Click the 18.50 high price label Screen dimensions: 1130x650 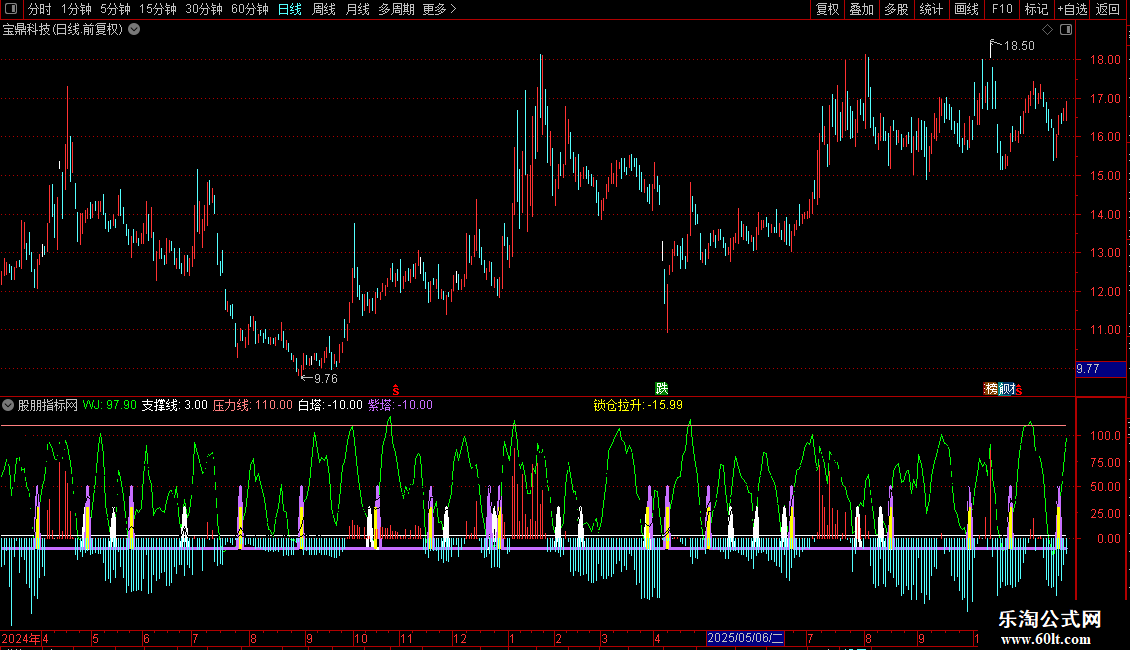point(1019,45)
